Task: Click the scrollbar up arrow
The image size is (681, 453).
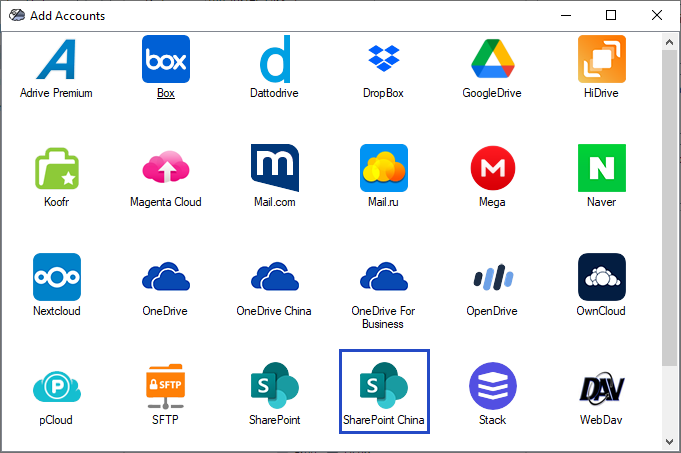Action: tap(669, 42)
